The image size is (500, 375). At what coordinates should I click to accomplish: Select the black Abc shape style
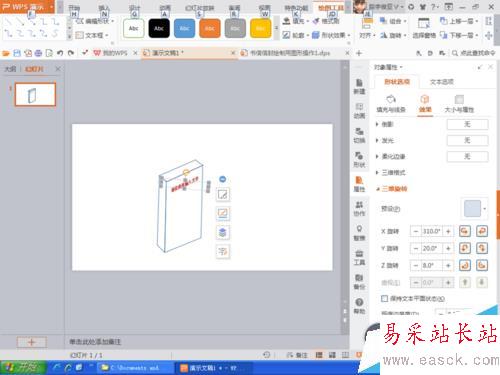(159, 28)
